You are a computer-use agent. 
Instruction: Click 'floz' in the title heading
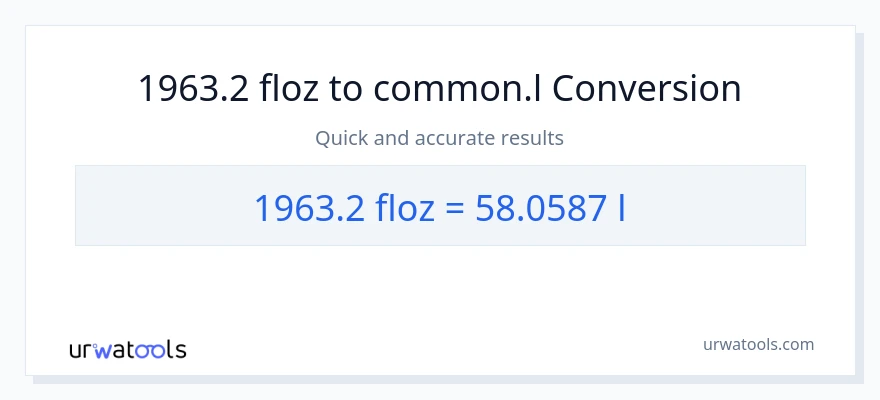tap(289, 89)
